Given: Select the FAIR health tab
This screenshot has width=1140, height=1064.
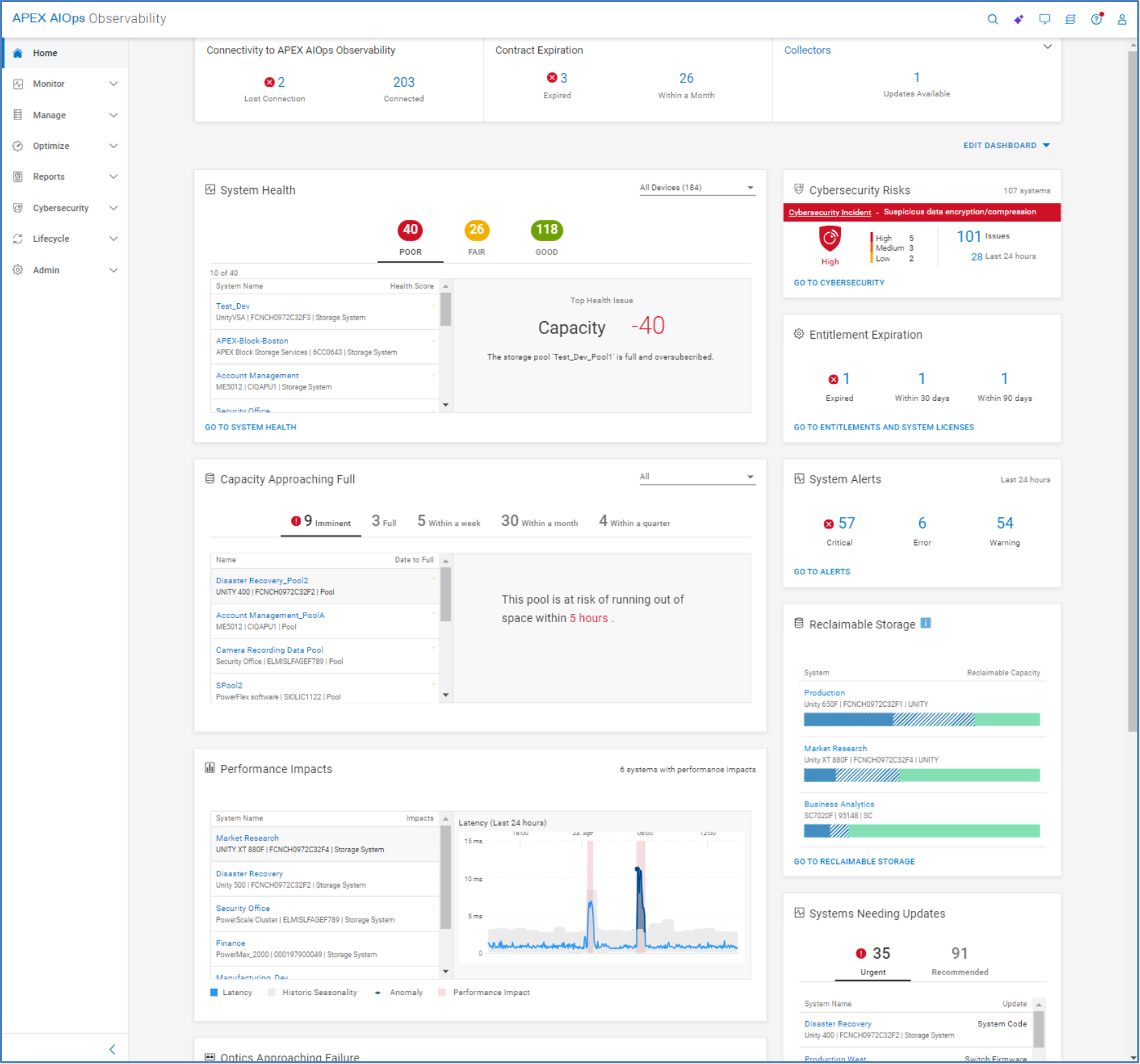Looking at the screenshot, I should click(x=477, y=240).
